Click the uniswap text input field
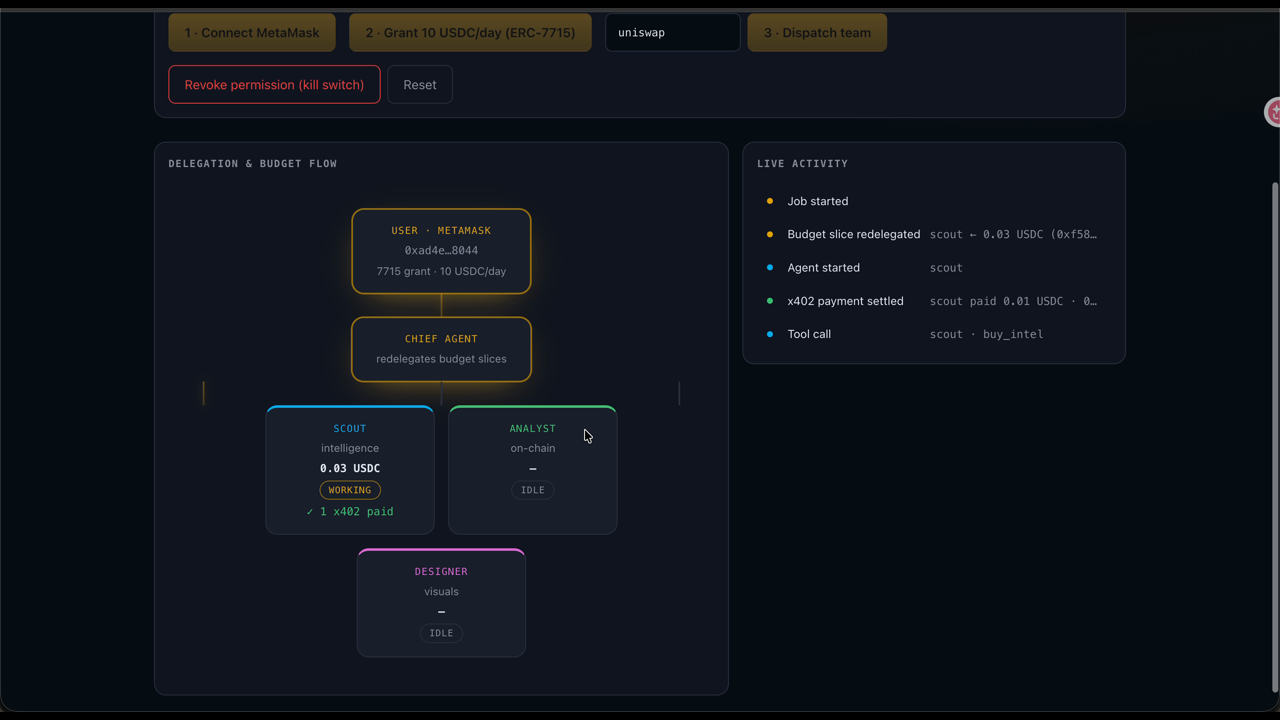Image resolution: width=1280 pixels, height=720 pixels. click(x=673, y=33)
